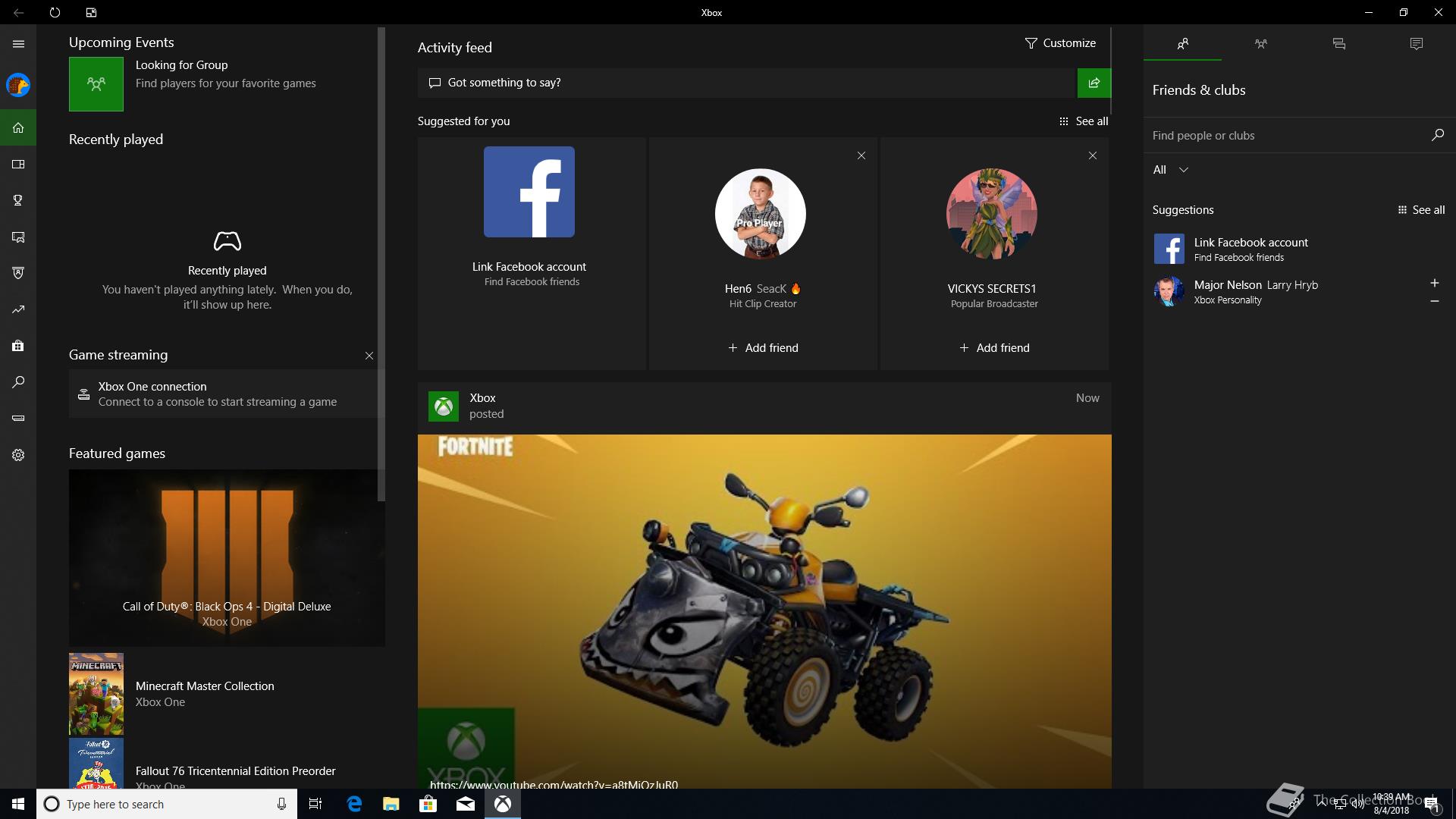Open Mail app from taskbar
This screenshot has width=1456, height=819.
466,804
